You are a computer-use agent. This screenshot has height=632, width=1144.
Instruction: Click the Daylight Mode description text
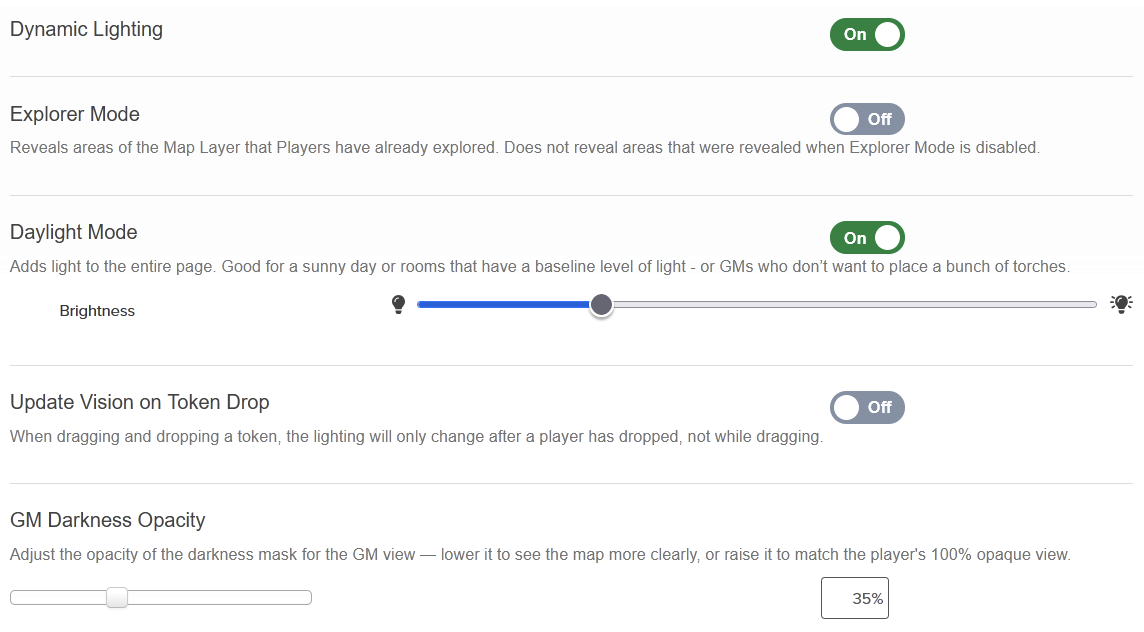tap(540, 266)
